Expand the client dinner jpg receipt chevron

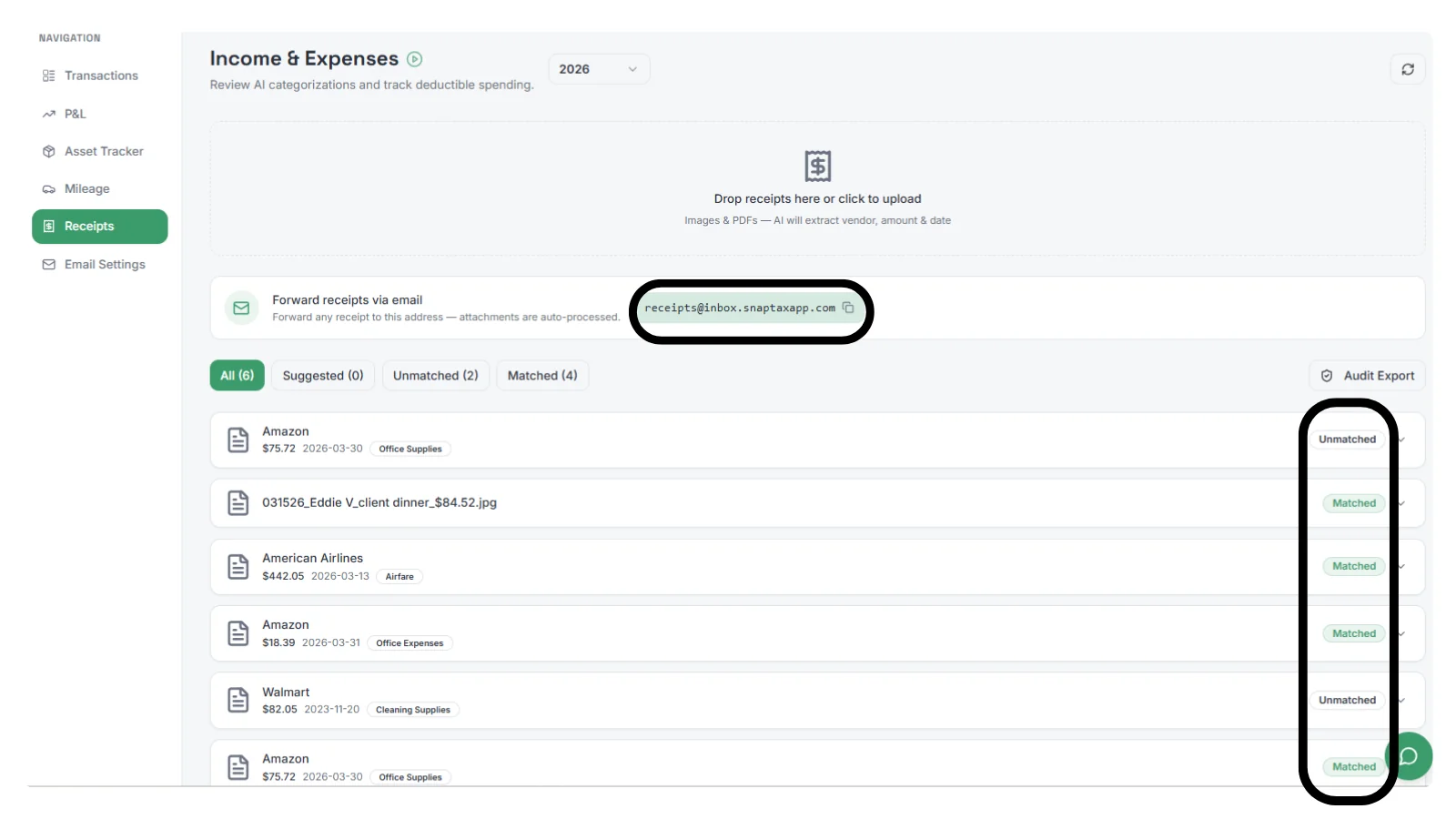pyautogui.click(x=1402, y=503)
